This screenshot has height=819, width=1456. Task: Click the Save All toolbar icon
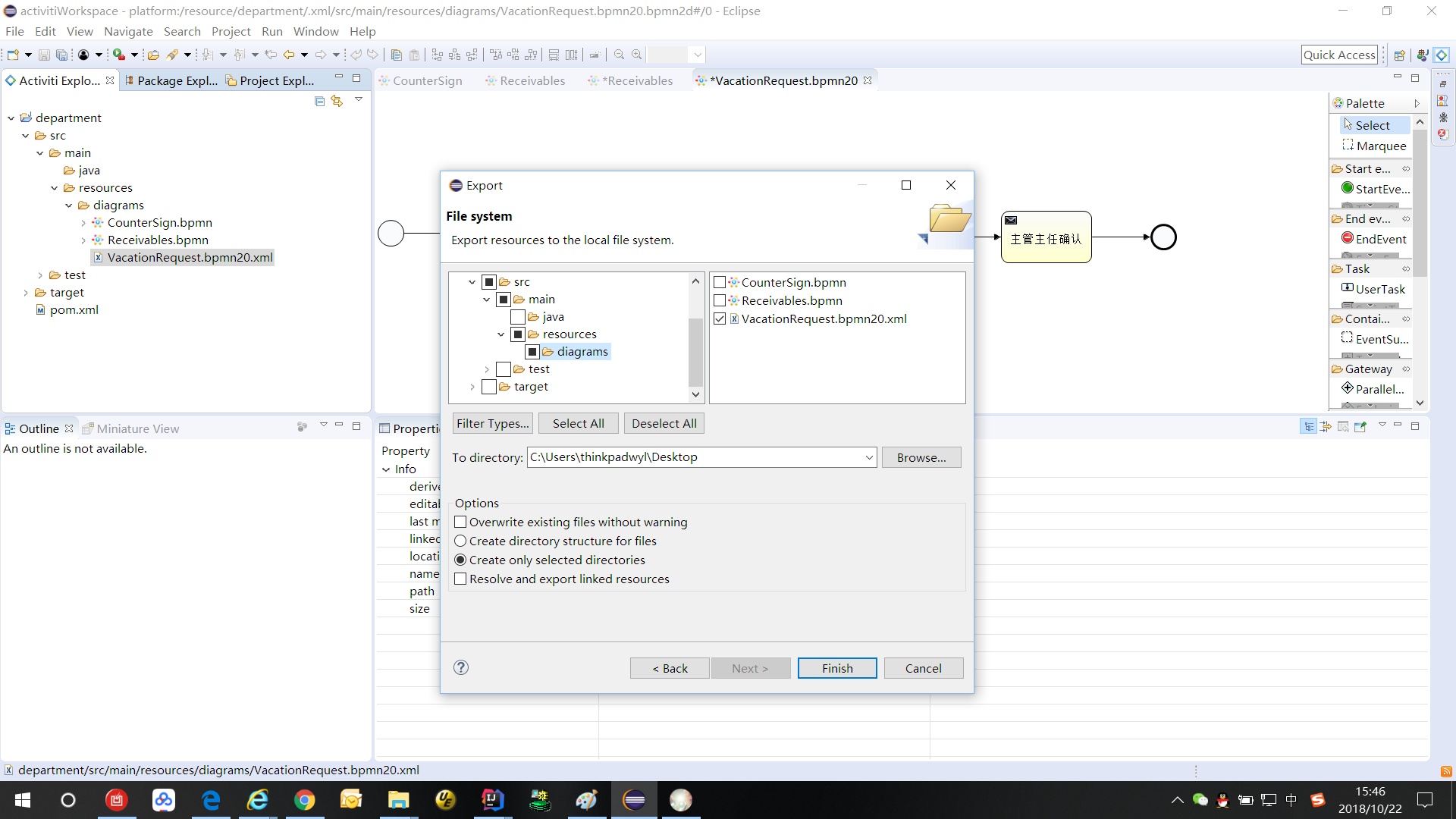click(62, 55)
